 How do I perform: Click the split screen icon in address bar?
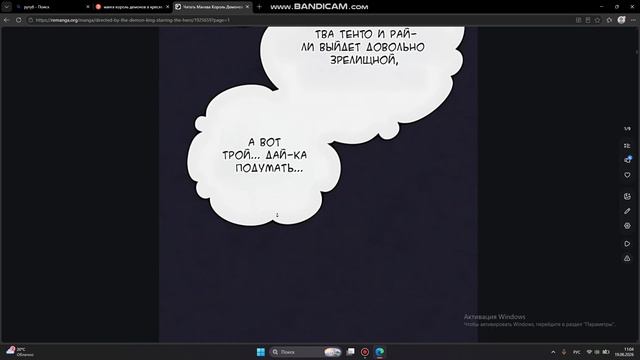578,20
